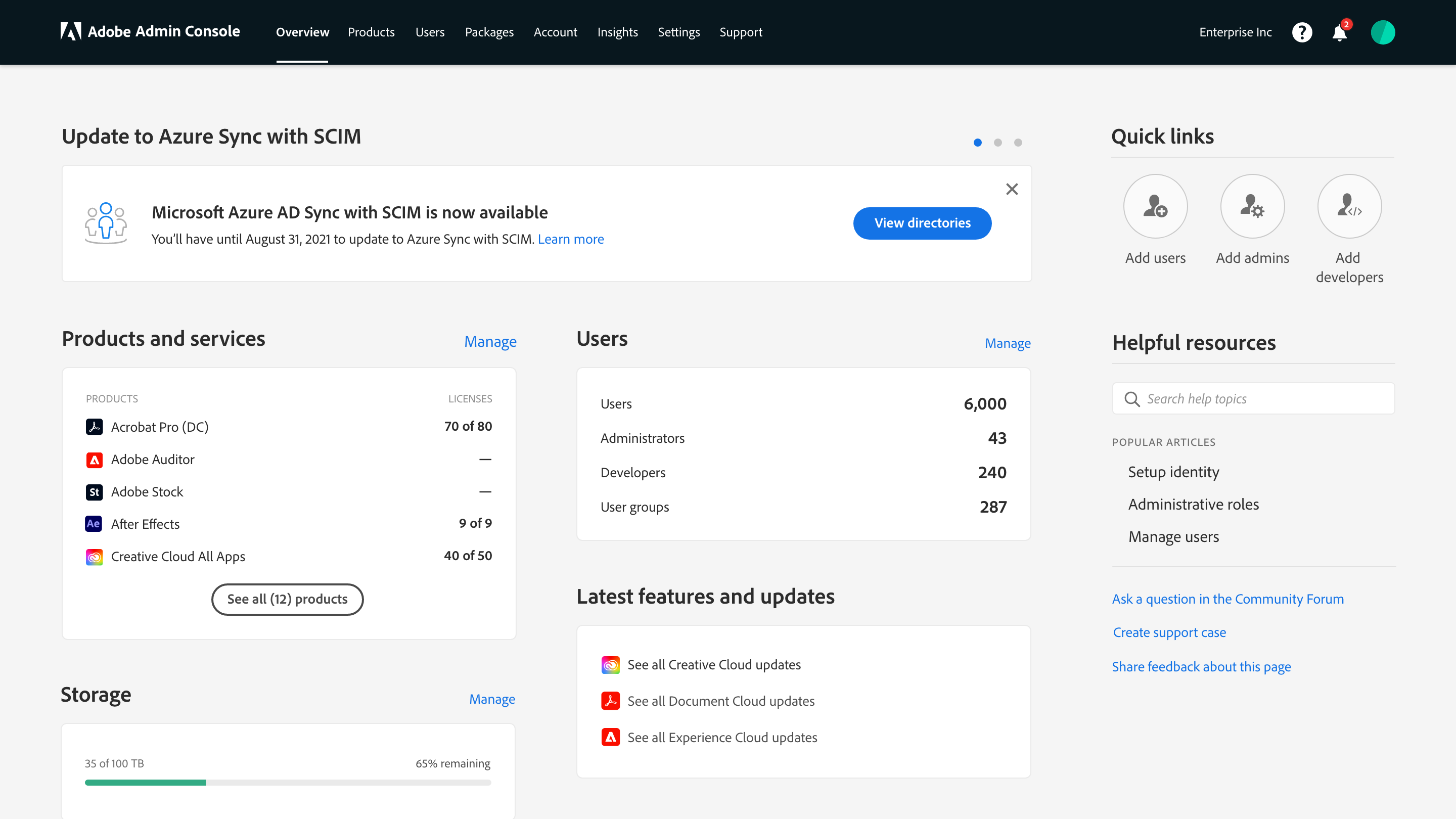Viewport: 1456px width, 819px height.
Task: Click the Azure directory users illustration icon
Action: pos(106,222)
